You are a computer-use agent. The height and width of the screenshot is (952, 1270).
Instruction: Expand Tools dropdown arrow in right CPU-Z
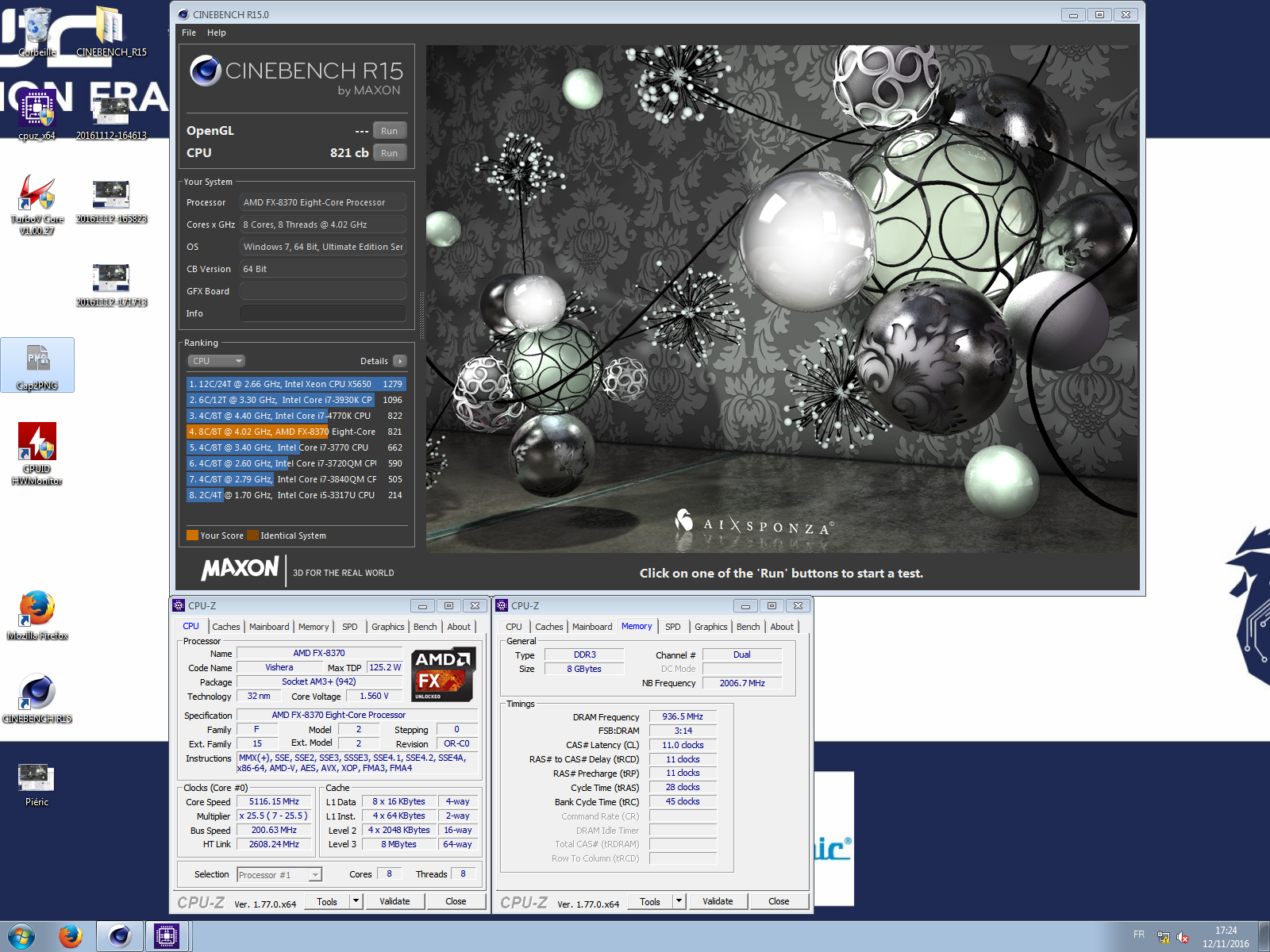pyautogui.click(x=679, y=901)
